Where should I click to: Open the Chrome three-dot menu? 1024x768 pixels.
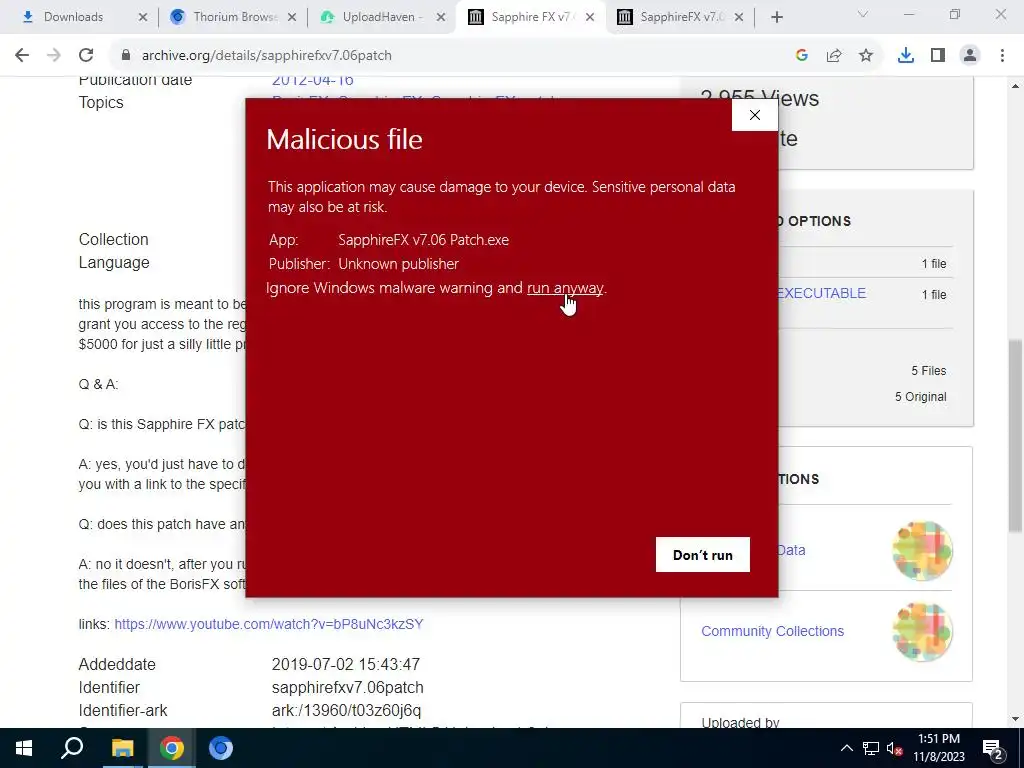1002,56
